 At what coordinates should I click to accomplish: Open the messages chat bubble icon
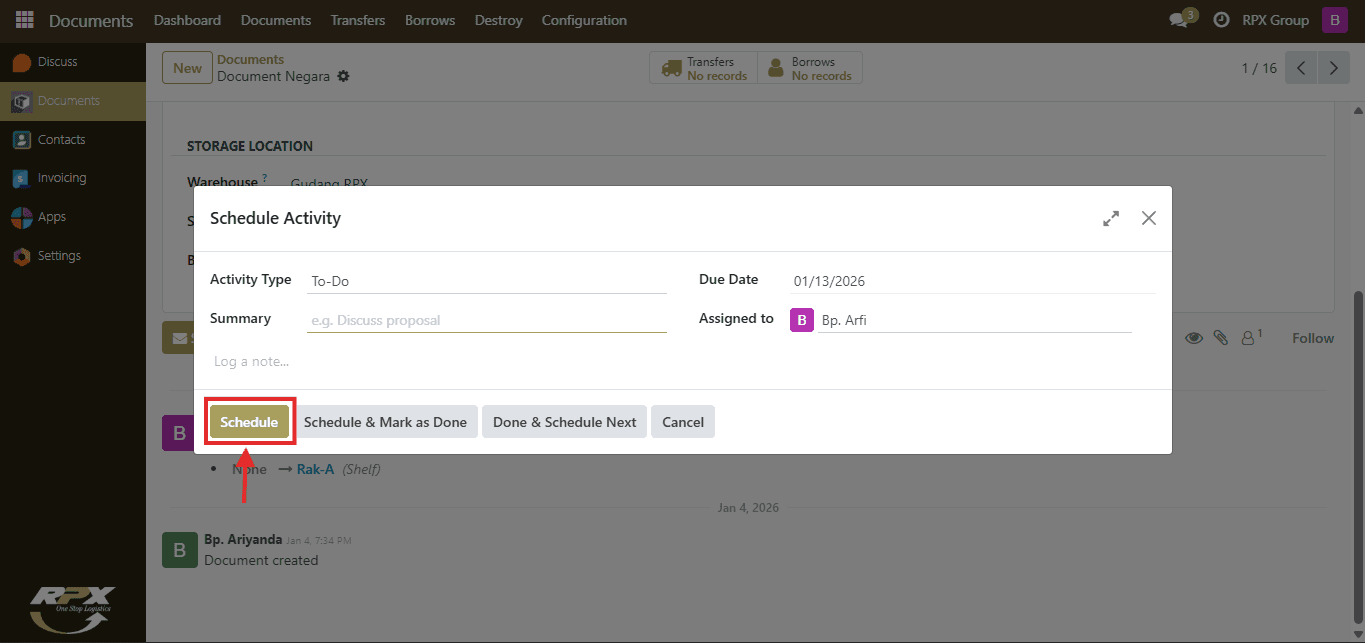pos(1179,20)
